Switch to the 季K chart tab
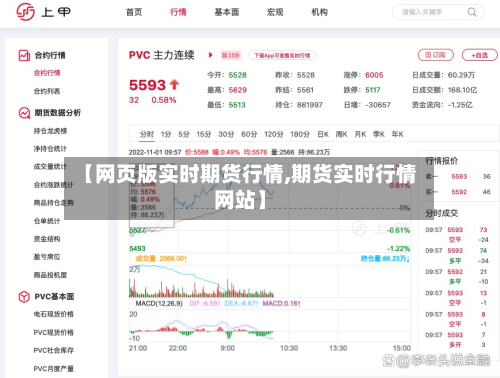This screenshot has height=378, width=500. pos(379,134)
